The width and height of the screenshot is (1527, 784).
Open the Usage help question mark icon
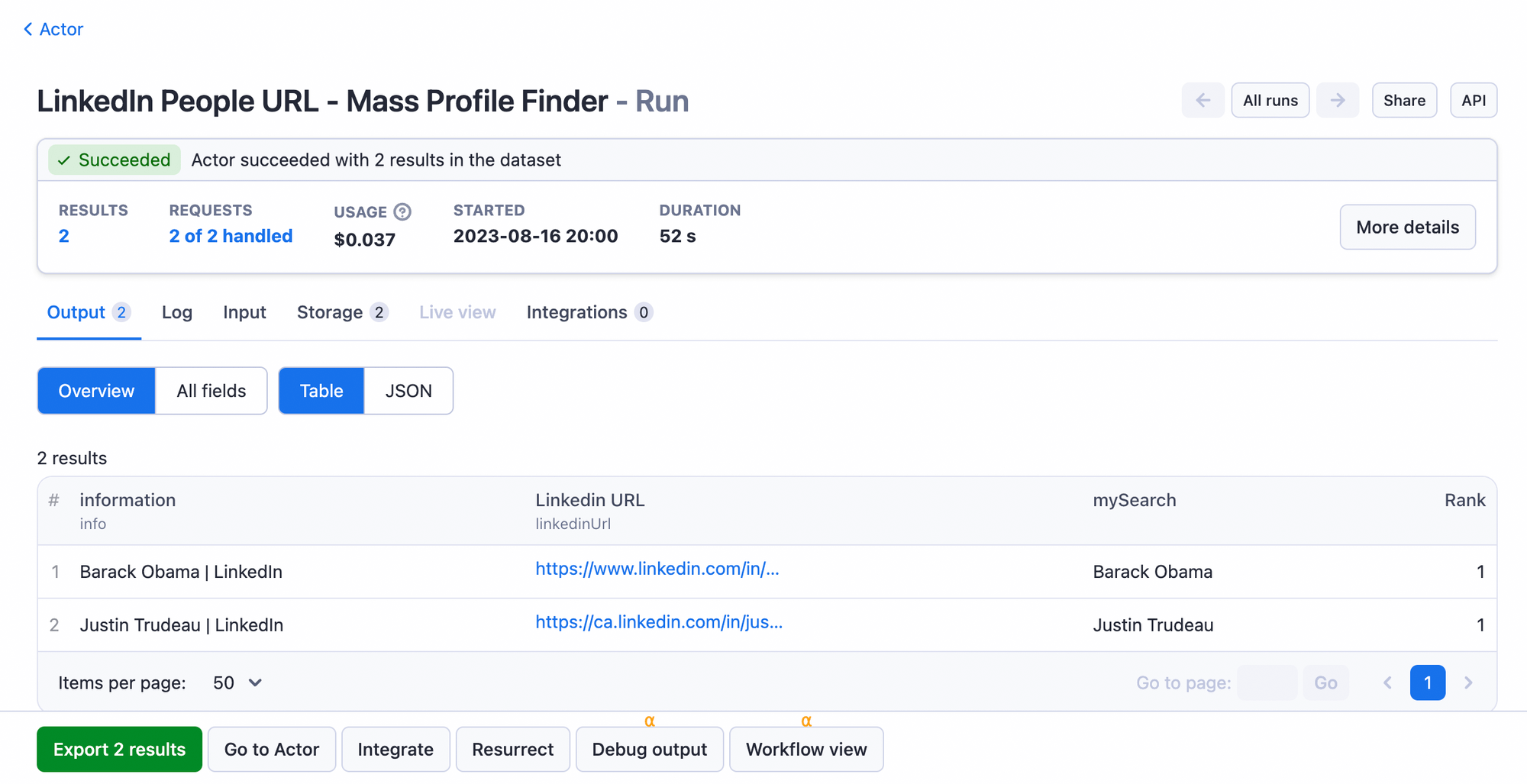403,211
